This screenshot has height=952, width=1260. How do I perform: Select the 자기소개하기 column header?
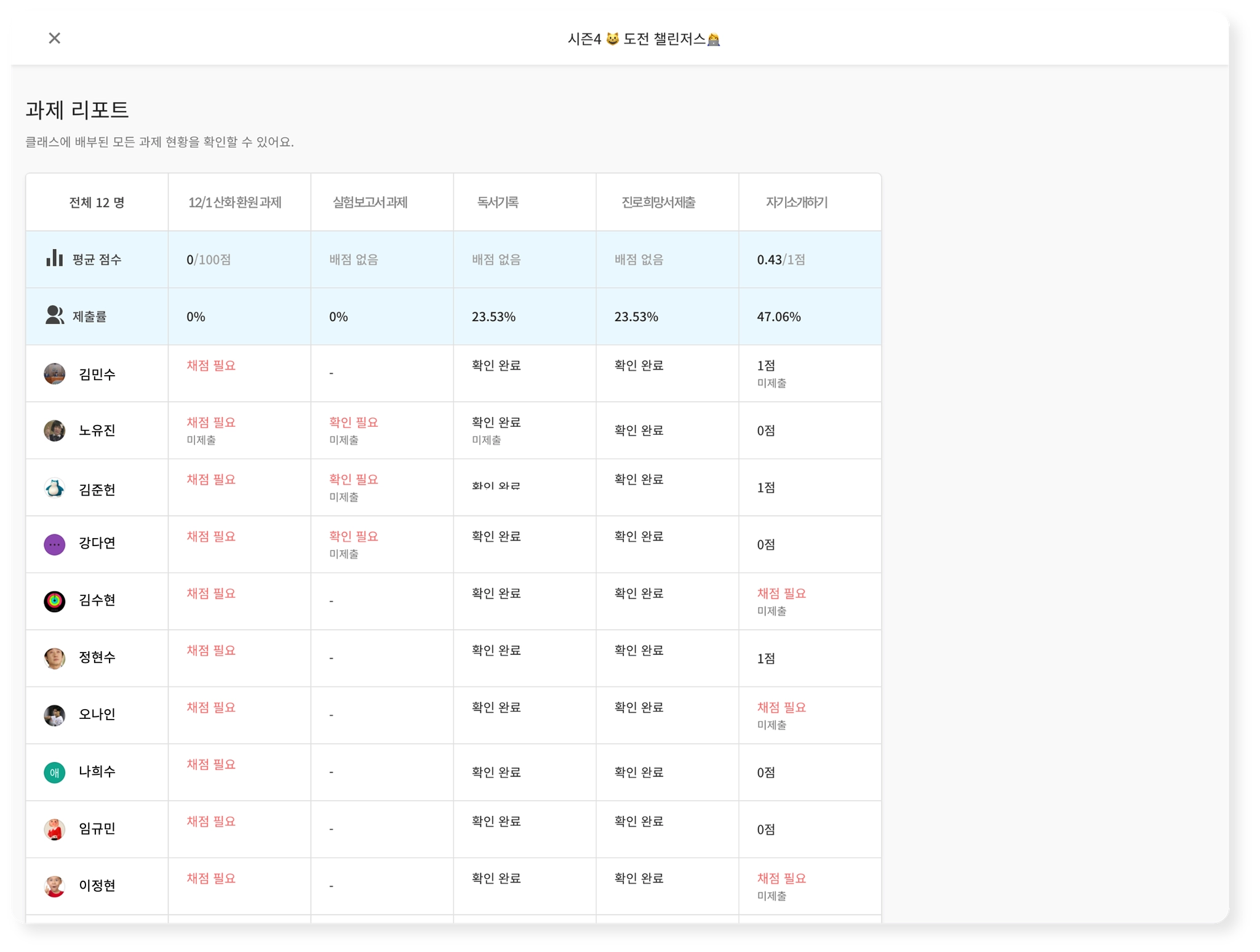(x=796, y=202)
